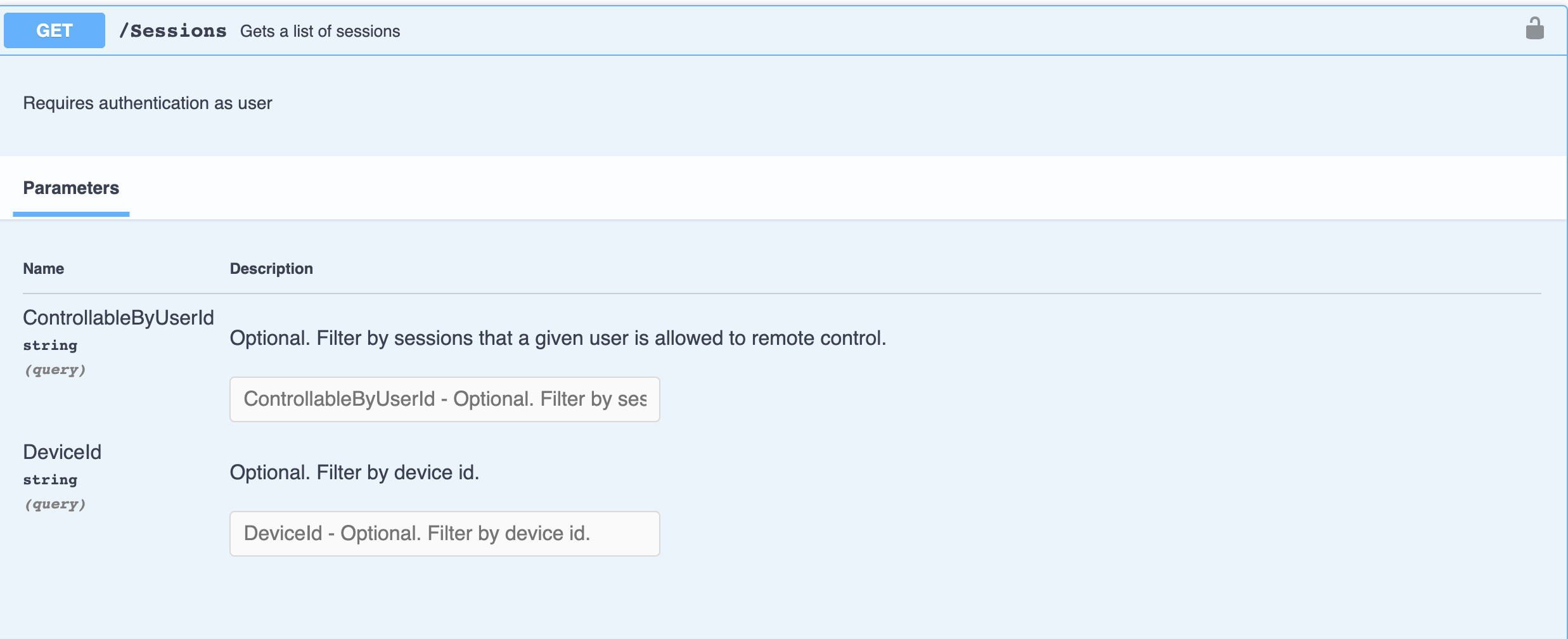This screenshot has width=1568, height=639.
Task: Focus the DeviceId input field
Action: [x=444, y=534]
